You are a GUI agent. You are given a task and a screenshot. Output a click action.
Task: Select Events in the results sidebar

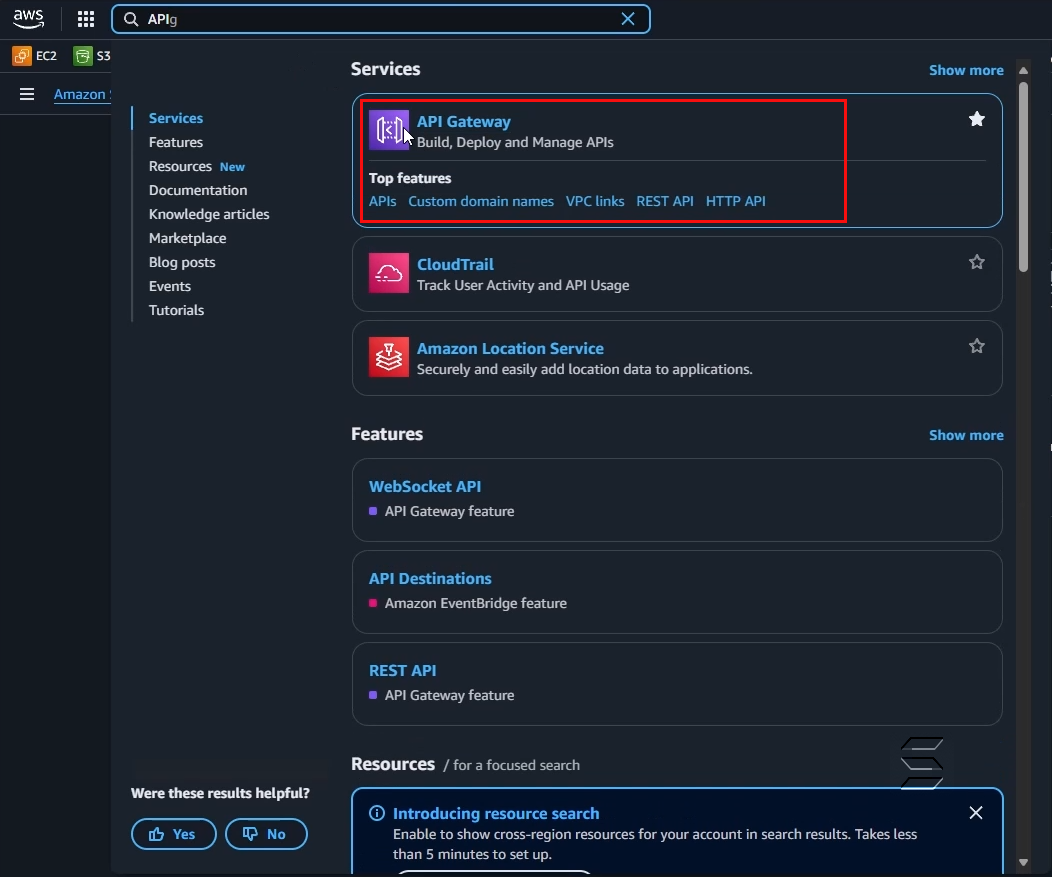[x=170, y=287]
